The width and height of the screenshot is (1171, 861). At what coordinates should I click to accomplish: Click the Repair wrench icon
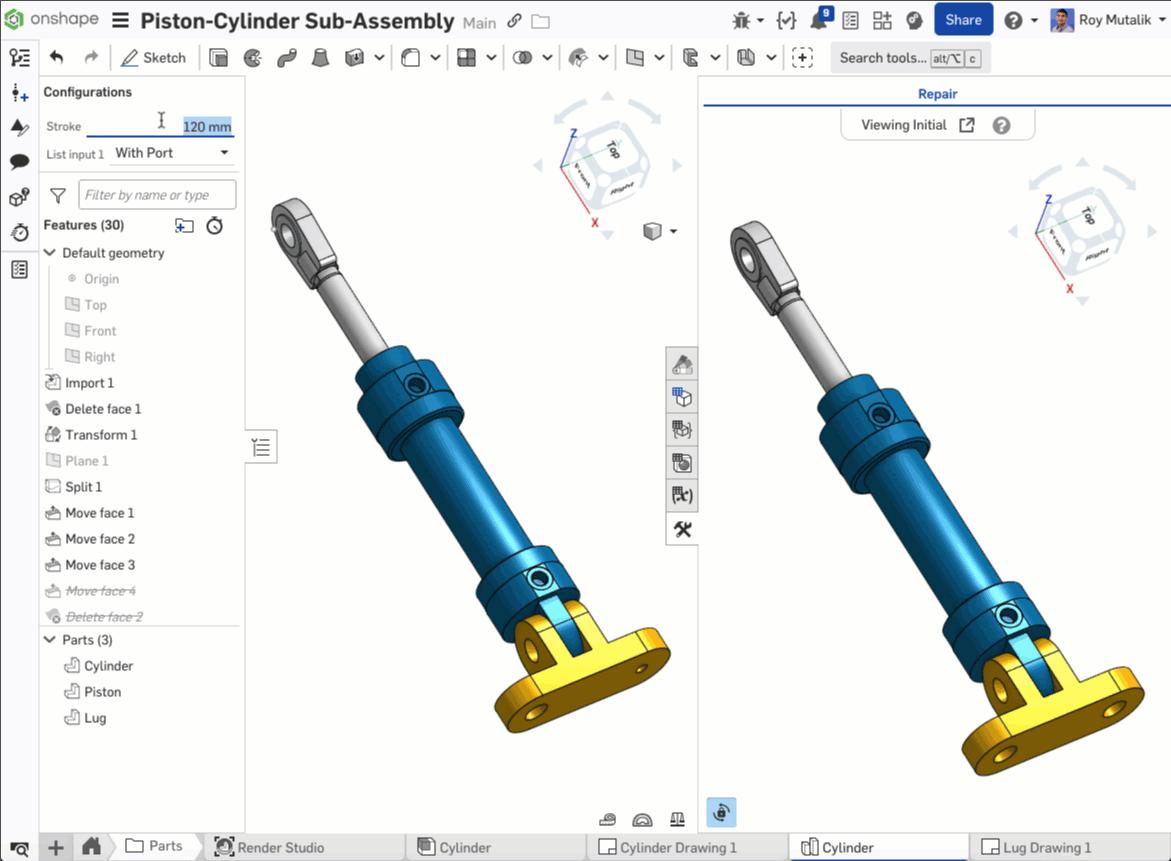coord(683,529)
